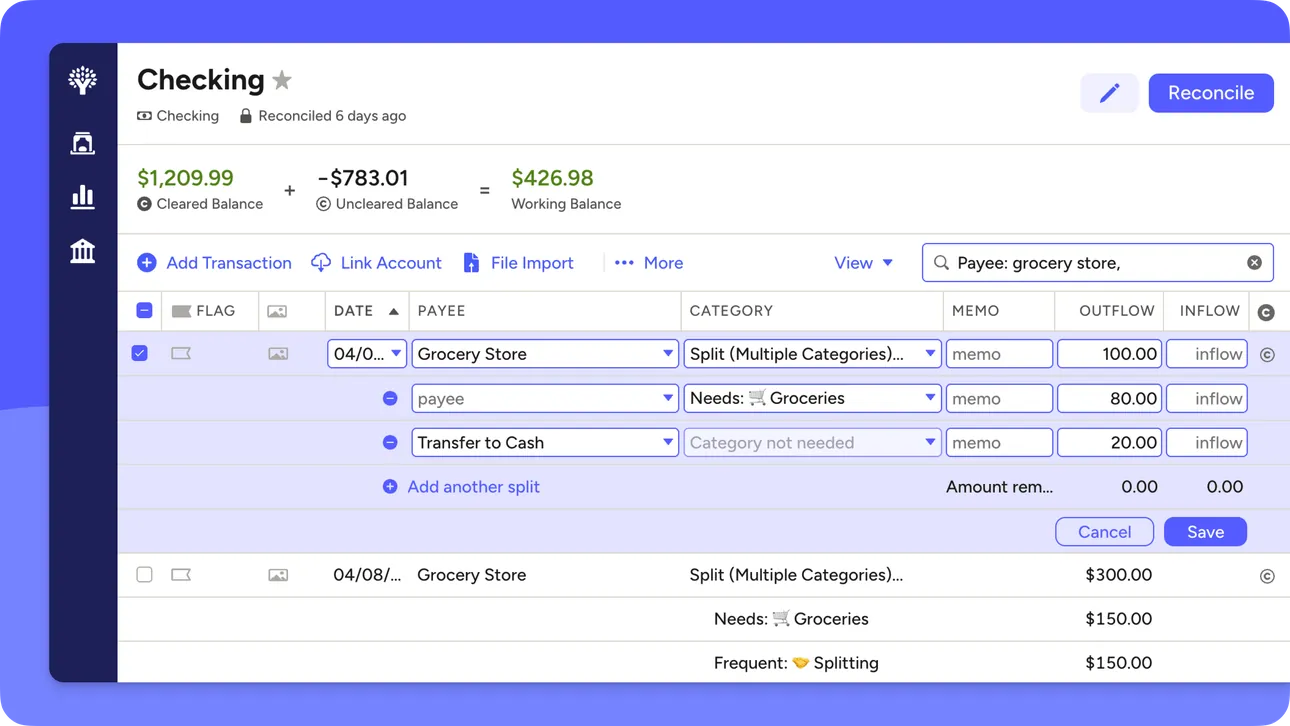
Task: Toggle cleared status of $100.00 transaction
Action: pyautogui.click(x=1267, y=354)
